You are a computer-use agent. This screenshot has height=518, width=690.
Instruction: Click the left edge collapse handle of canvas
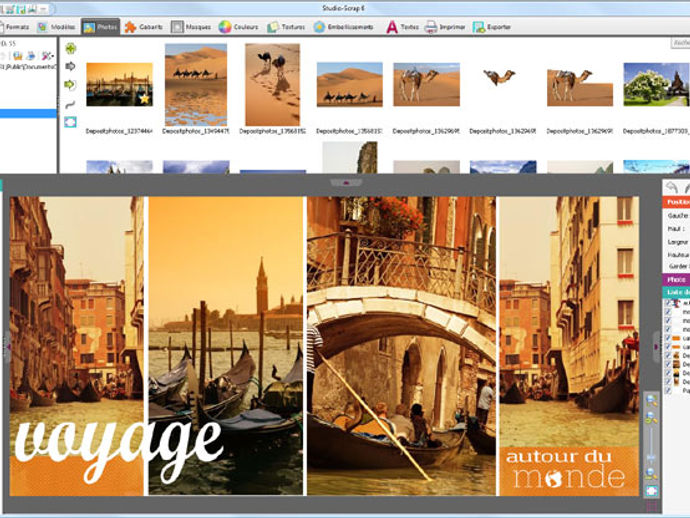point(7,347)
